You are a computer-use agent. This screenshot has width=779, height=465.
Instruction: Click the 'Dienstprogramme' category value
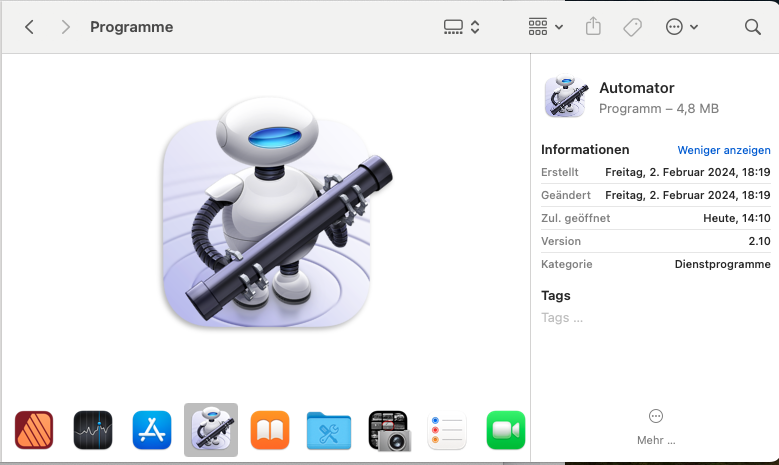tap(722, 264)
